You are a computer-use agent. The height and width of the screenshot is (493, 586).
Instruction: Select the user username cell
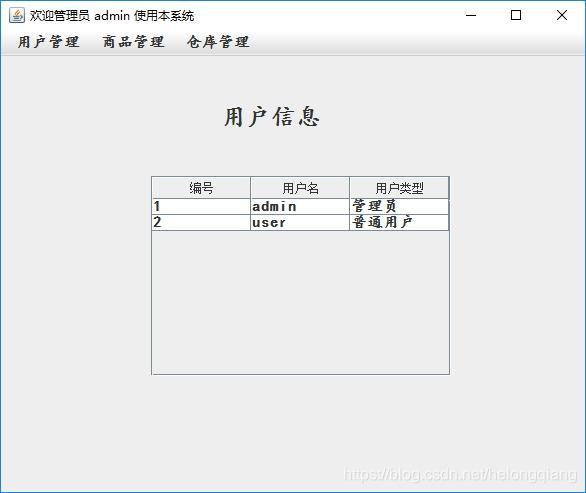pos(300,222)
